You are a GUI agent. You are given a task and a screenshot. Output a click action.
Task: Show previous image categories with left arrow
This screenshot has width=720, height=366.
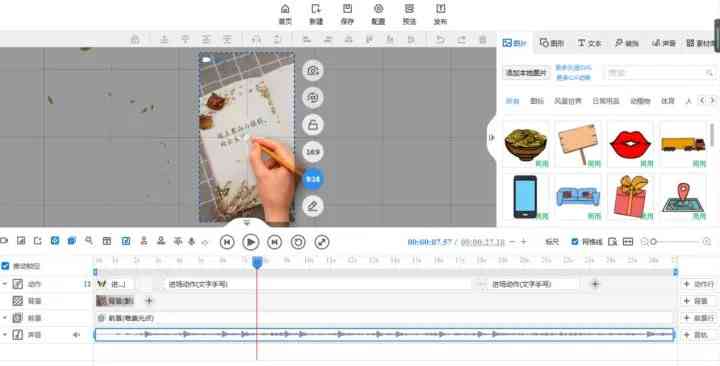pyautogui.click(x=702, y=101)
